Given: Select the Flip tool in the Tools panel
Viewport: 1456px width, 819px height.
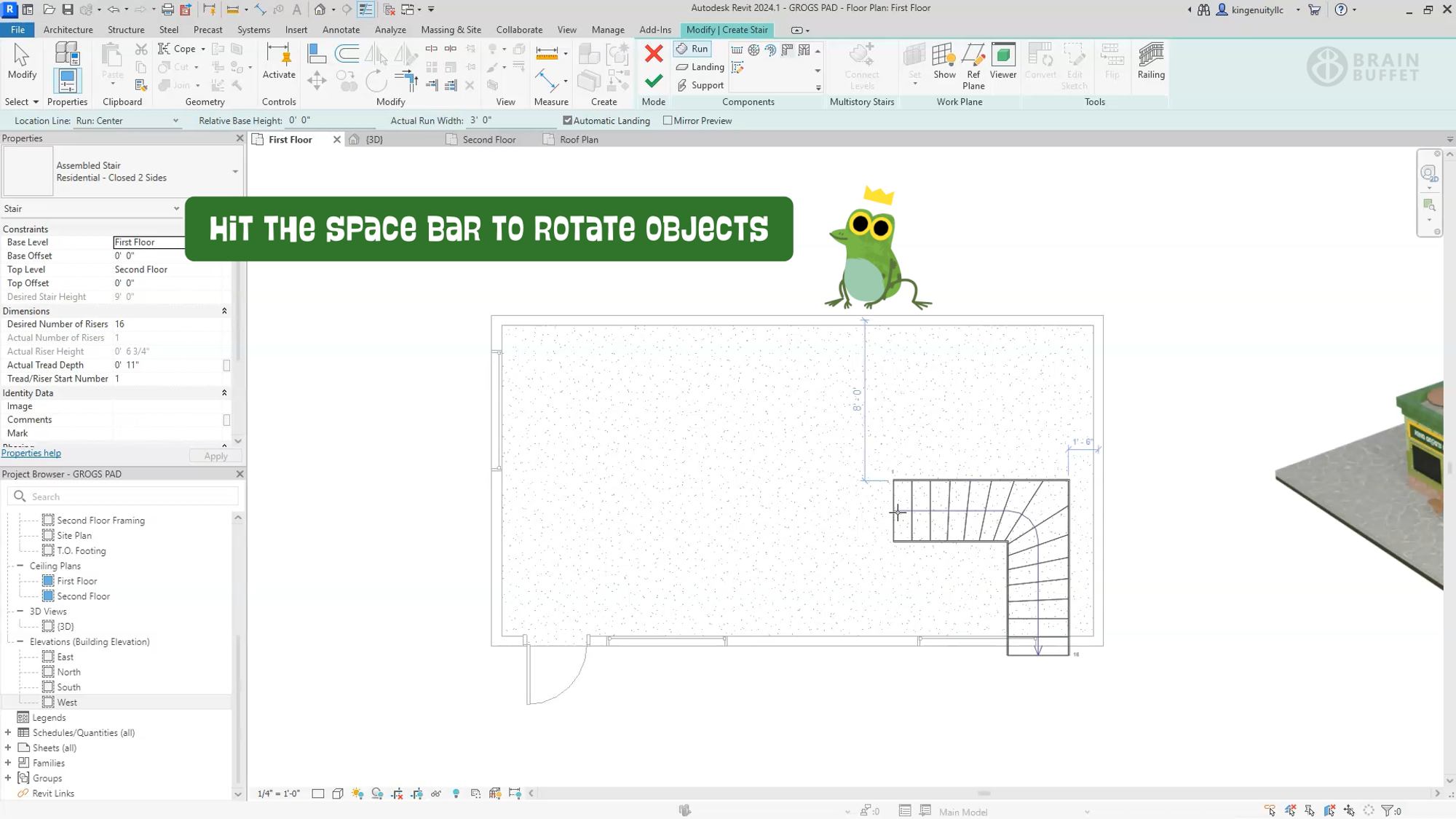Looking at the screenshot, I should pos(1112,62).
